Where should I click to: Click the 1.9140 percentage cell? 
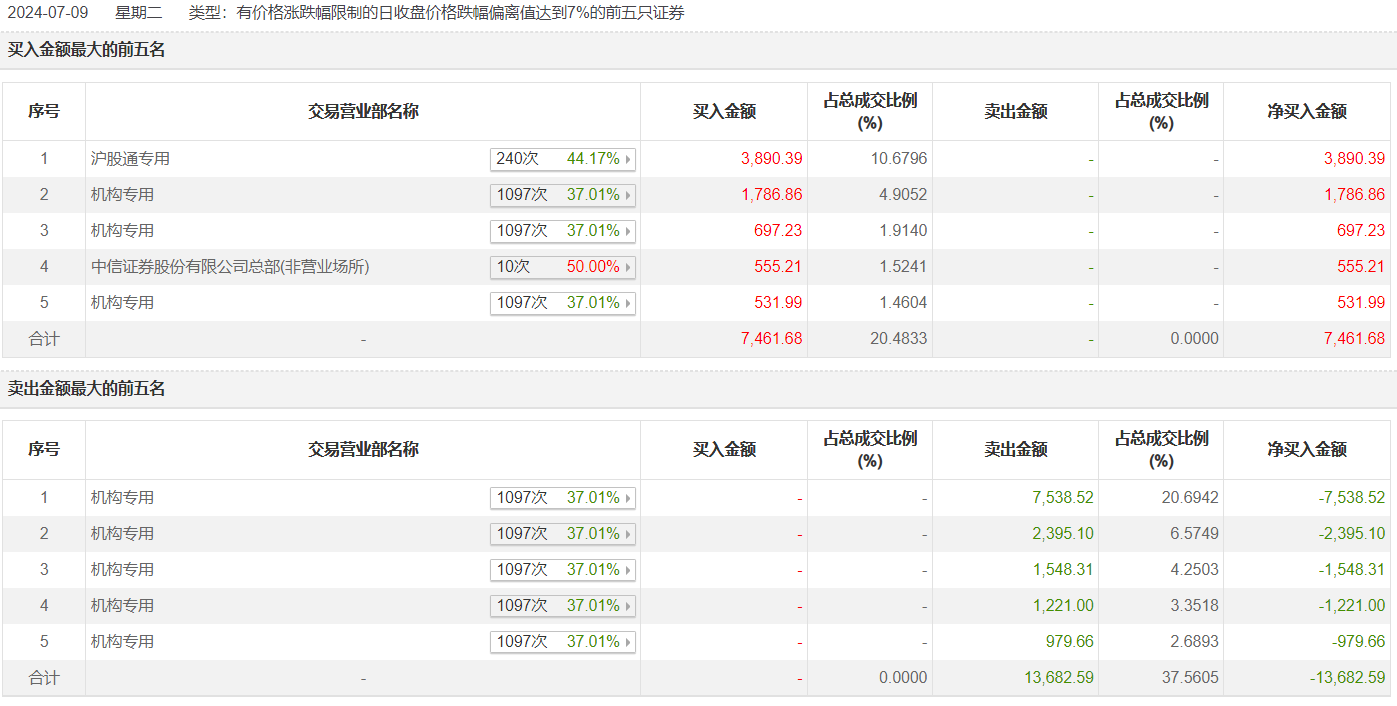click(x=903, y=231)
